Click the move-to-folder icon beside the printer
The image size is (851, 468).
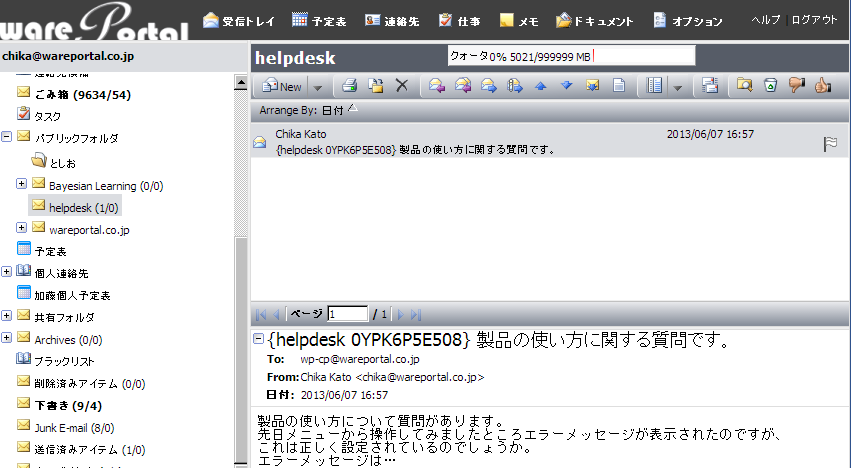coord(376,85)
